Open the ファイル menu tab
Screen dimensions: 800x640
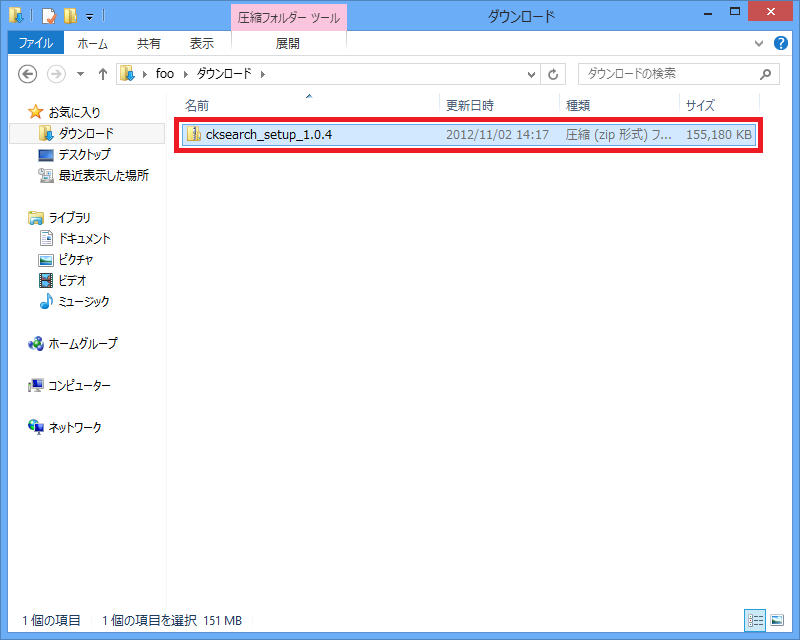(35, 43)
